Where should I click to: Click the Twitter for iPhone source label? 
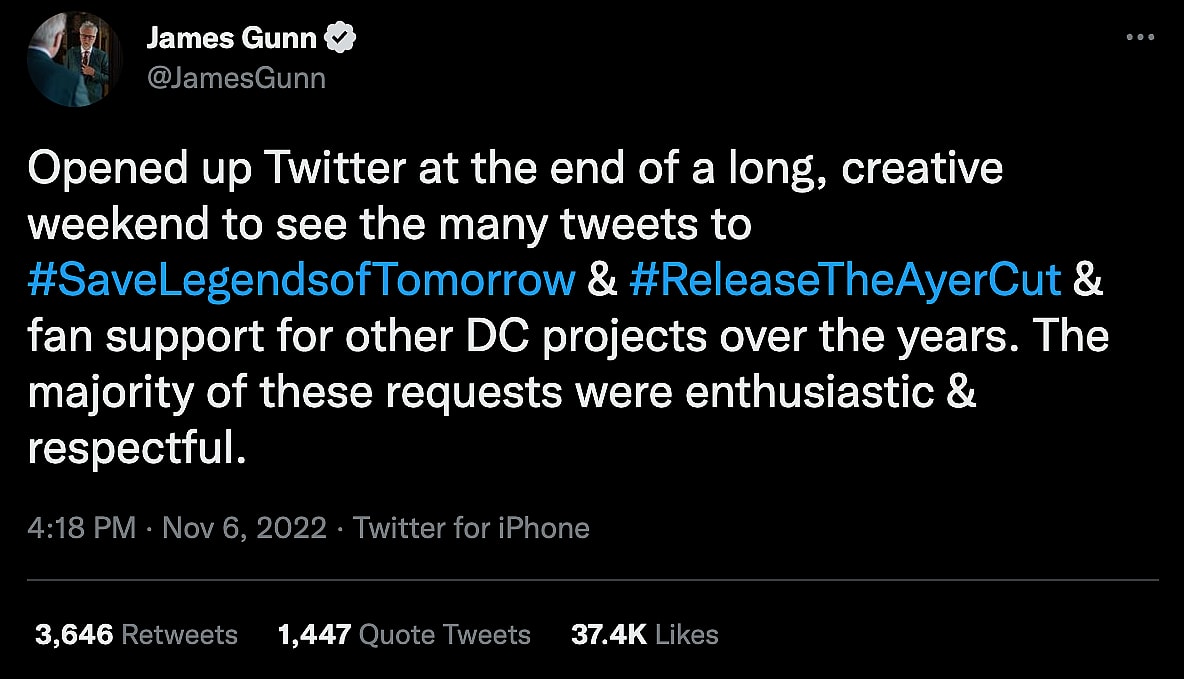click(471, 527)
